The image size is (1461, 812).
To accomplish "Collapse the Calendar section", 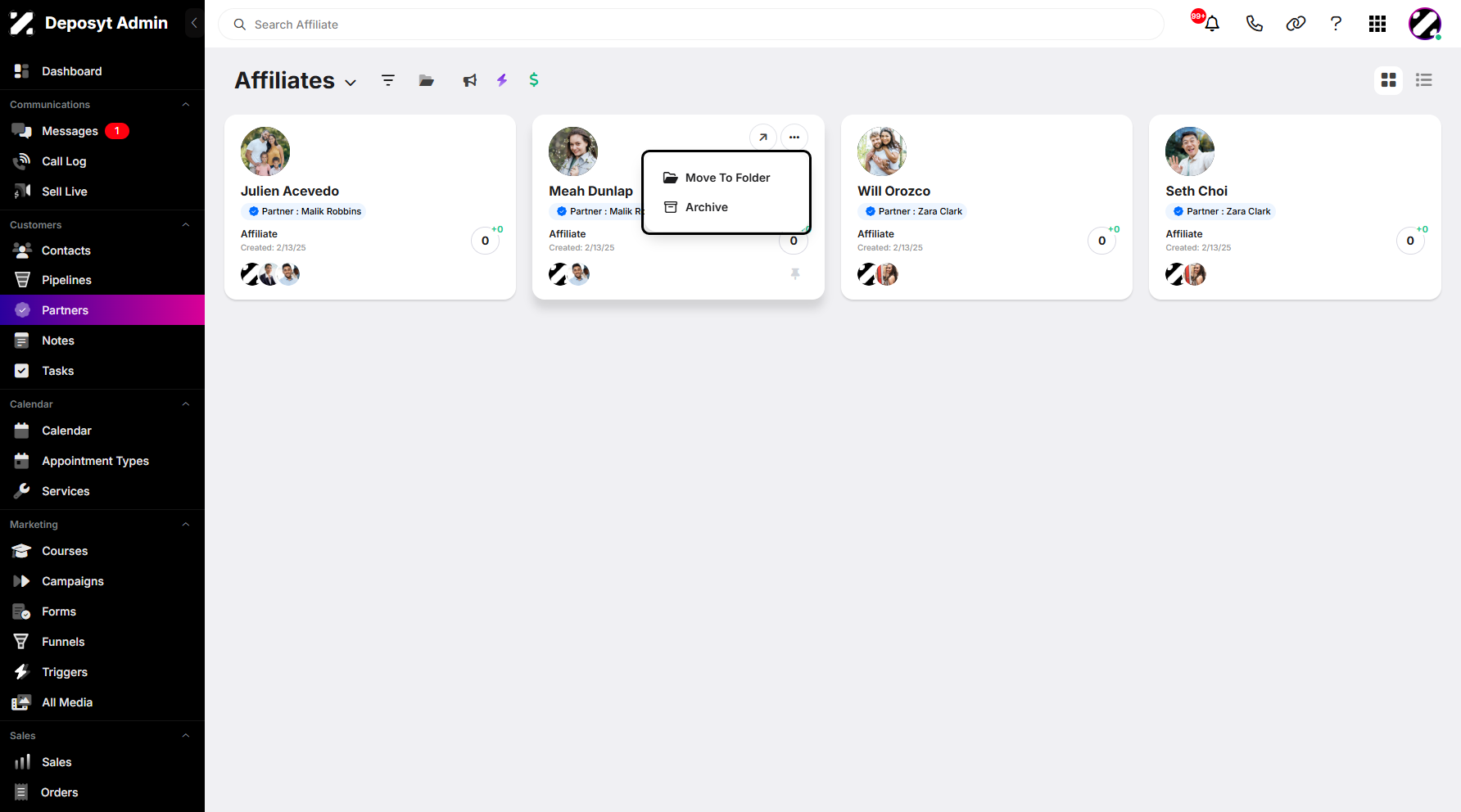I will click(186, 404).
